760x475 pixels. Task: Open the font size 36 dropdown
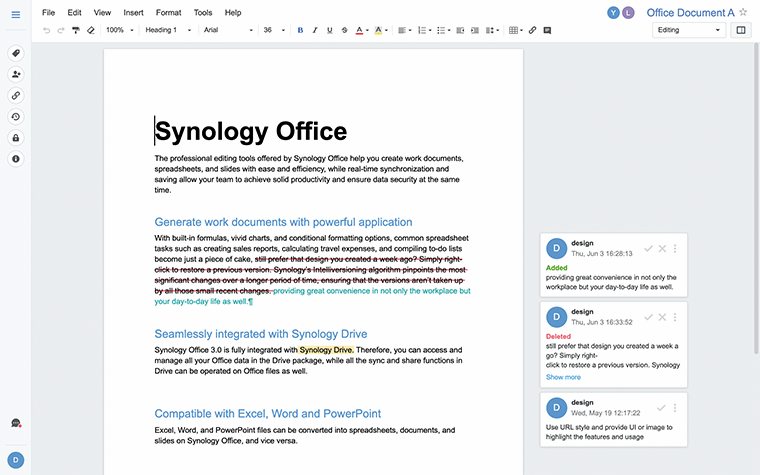click(x=274, y=30)
